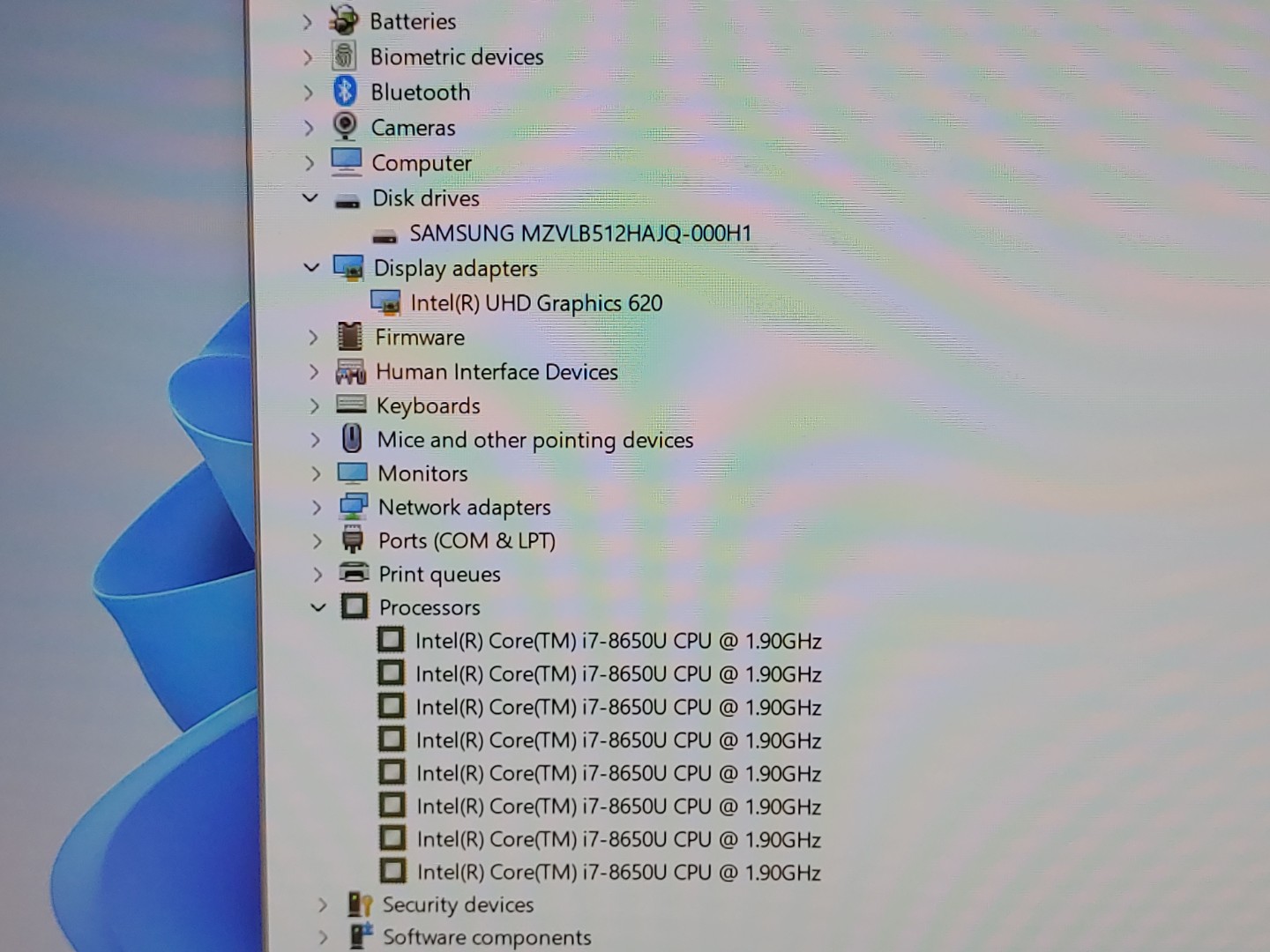Click the first i7-8650U processor icon
1270x952 pixels.
click(x=391, y=639)
